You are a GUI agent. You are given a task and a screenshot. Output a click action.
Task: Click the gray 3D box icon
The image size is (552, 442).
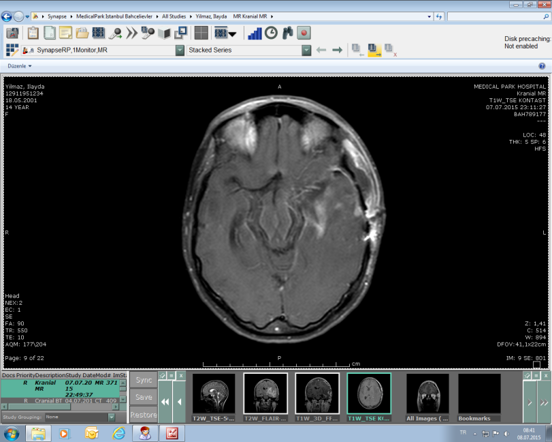[x=164, y=34]
